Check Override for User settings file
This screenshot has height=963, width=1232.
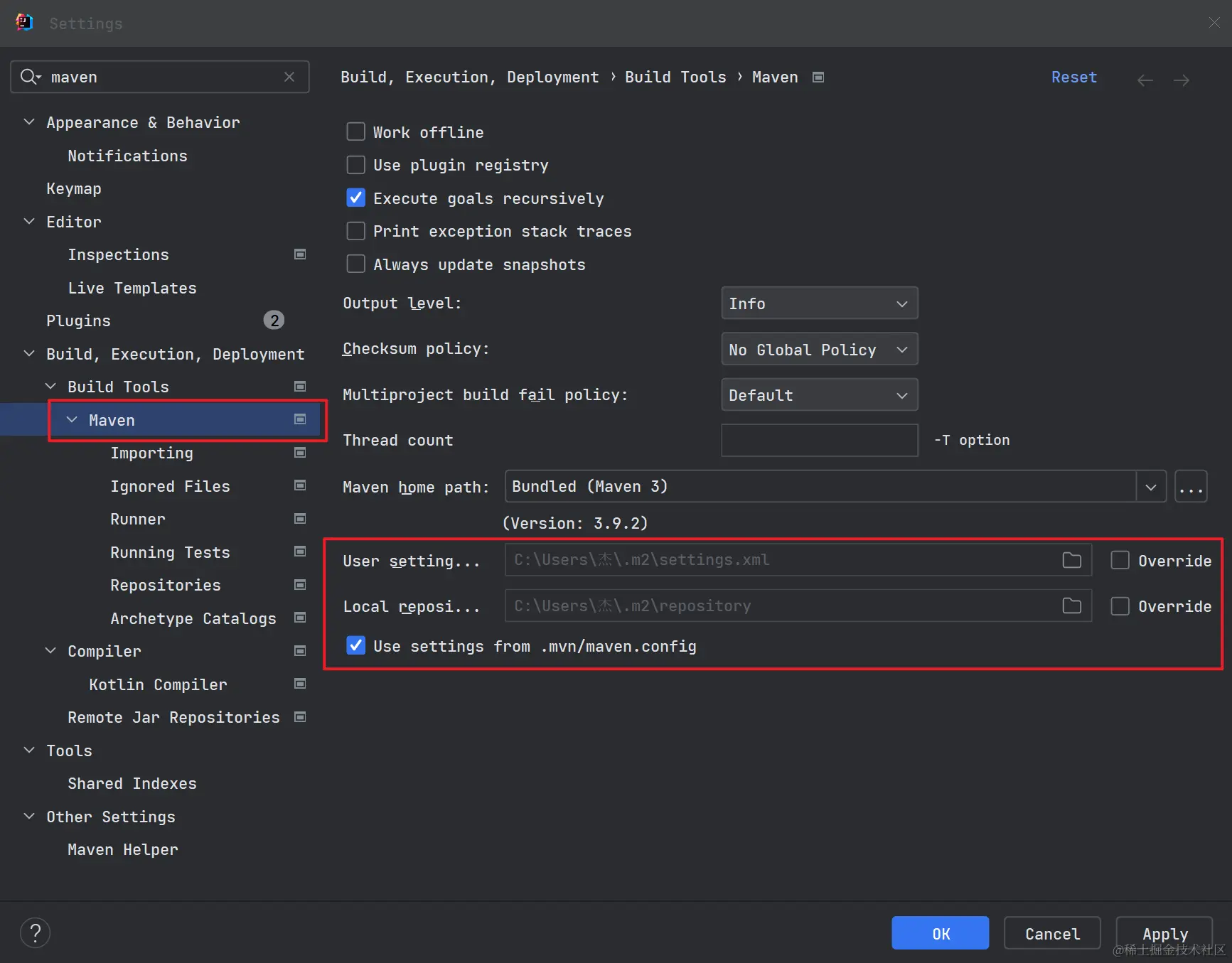1120,560
